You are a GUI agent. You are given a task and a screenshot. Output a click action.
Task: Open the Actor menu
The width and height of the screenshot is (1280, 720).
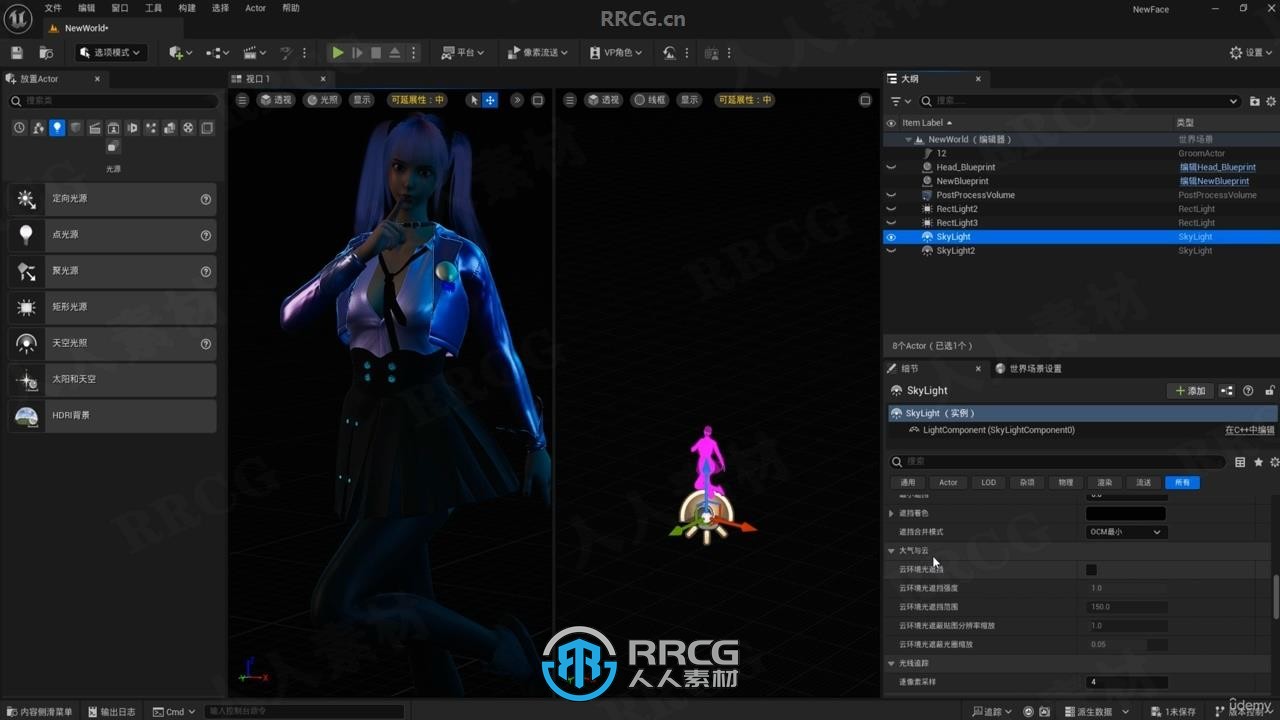[x=255, y=8]
